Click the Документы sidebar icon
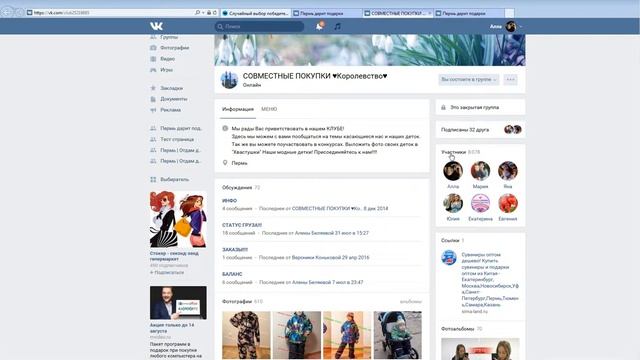Screen dimensions: 640x360 153,99
